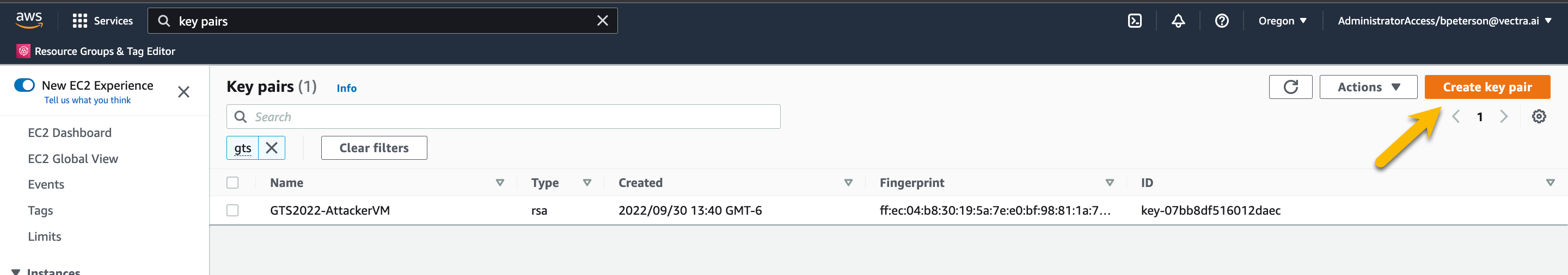The width and height of the screenshot is (1568, 275).
Task: Go to AWS console home logo
Action: (x=29, y=20)
